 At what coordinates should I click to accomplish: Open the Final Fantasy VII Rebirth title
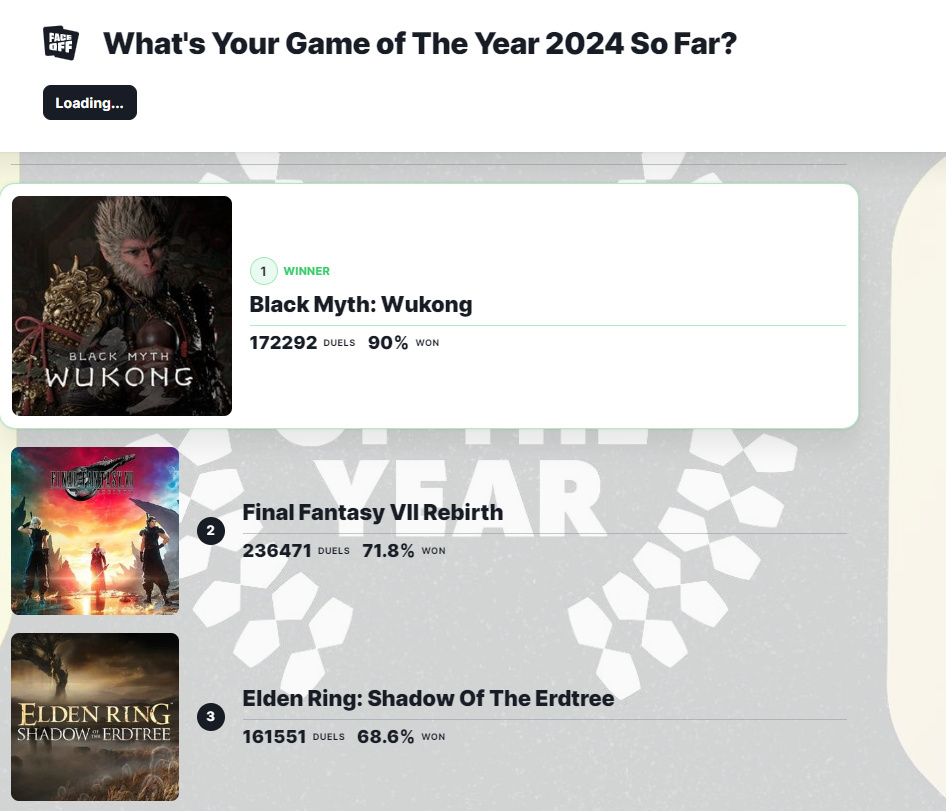(372, 513)
